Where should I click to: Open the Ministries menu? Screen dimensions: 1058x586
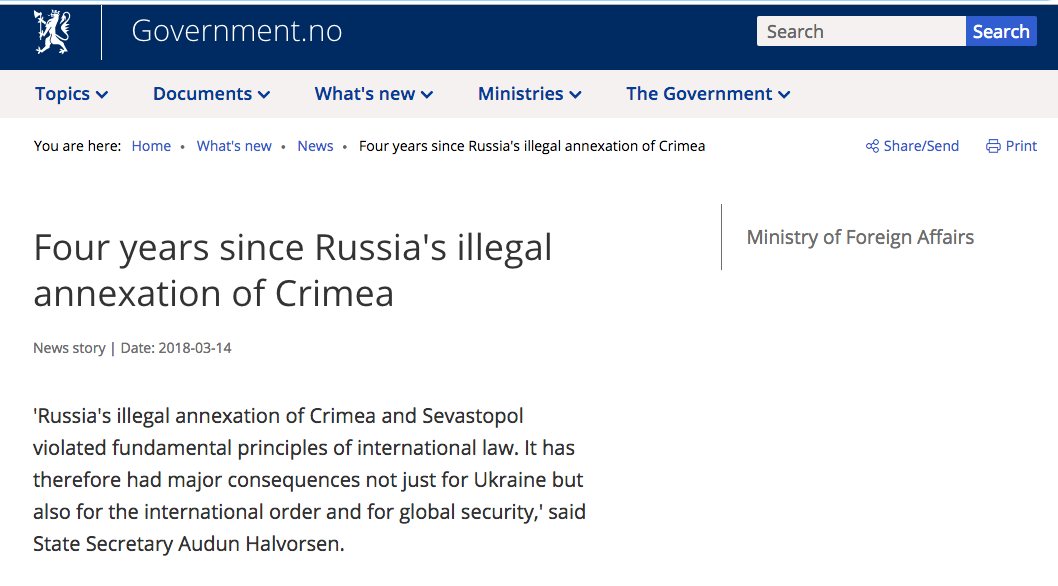click(x=520, y=94)
